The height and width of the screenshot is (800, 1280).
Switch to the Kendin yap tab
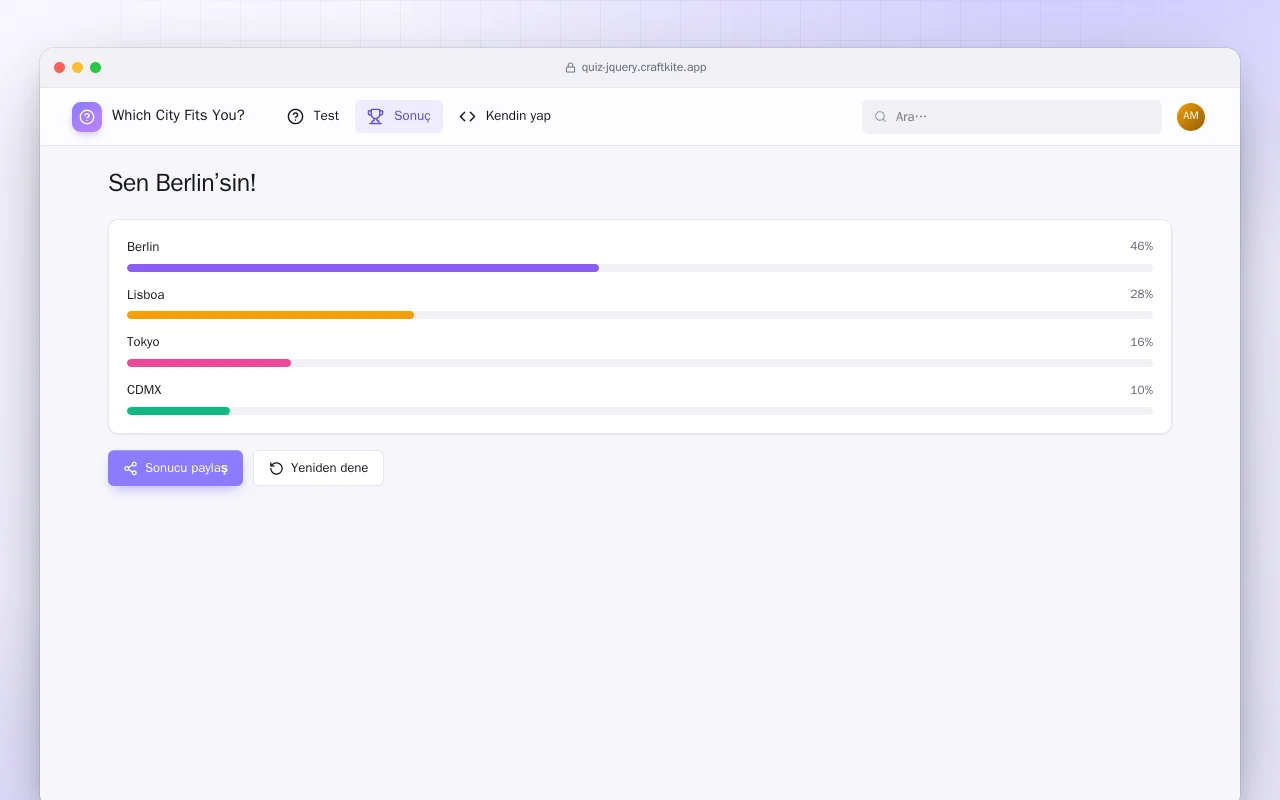pyautogui.click(x=505, y=116)
